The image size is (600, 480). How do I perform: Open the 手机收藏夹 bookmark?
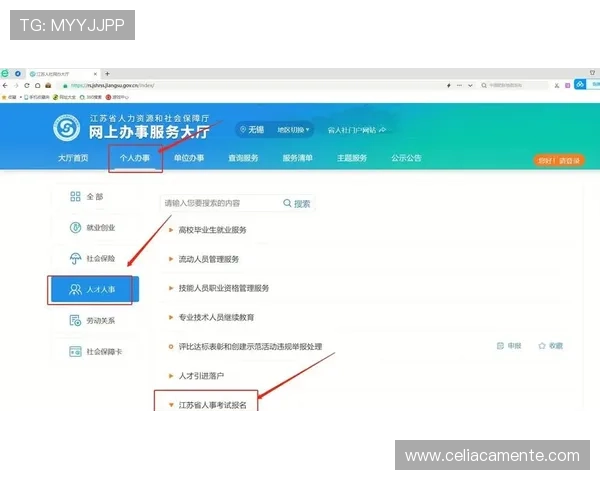[37, 97]
